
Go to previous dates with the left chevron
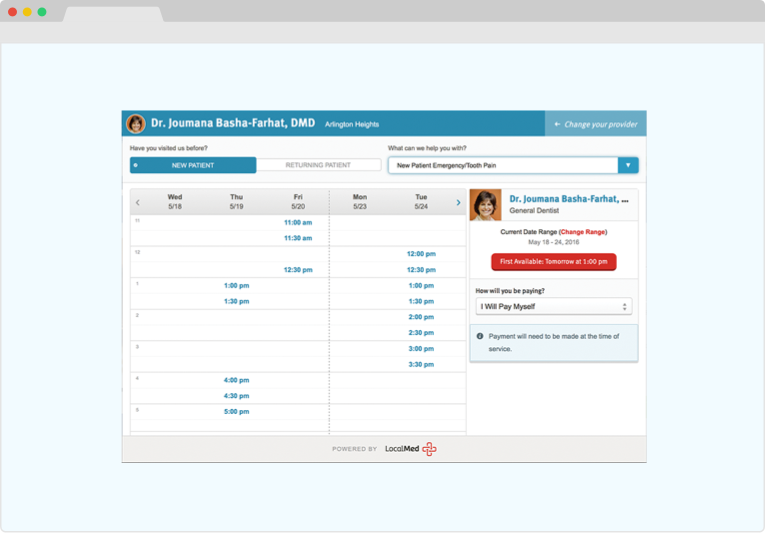[x=138, y=202]
